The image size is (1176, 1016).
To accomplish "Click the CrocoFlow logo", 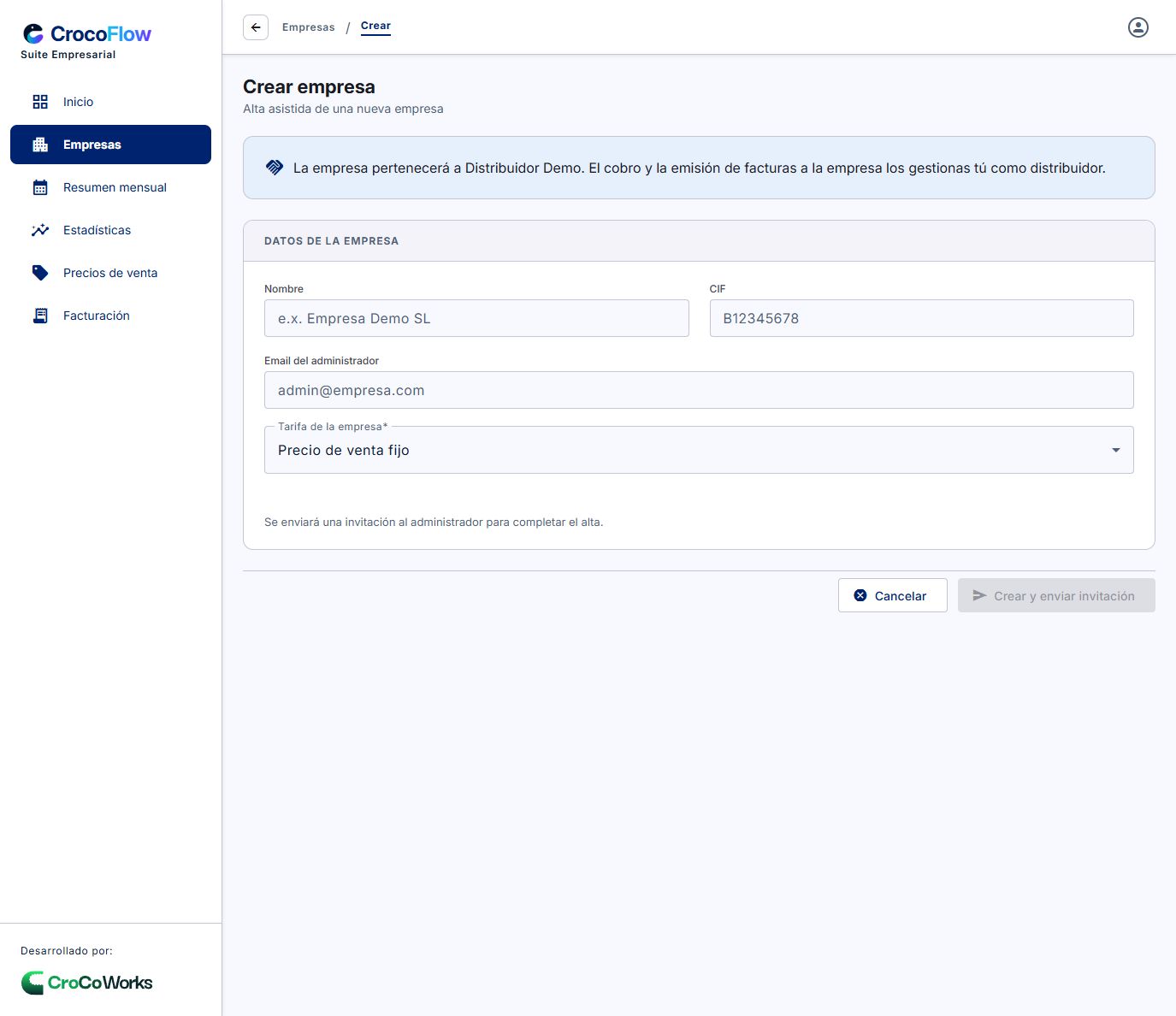I will coord(86,34).
